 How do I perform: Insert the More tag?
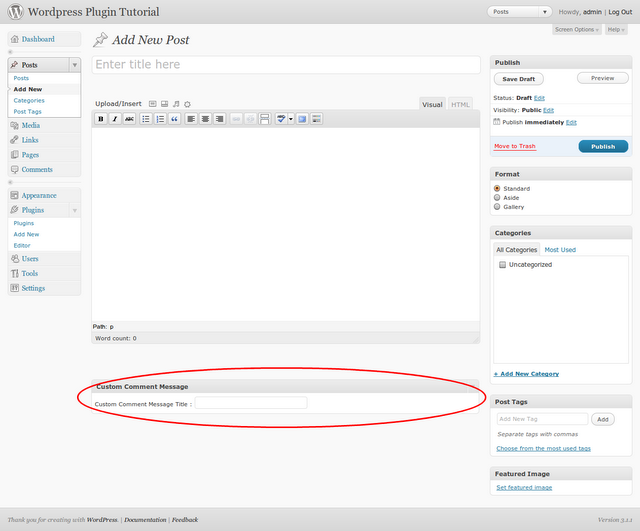coord(264,119)
